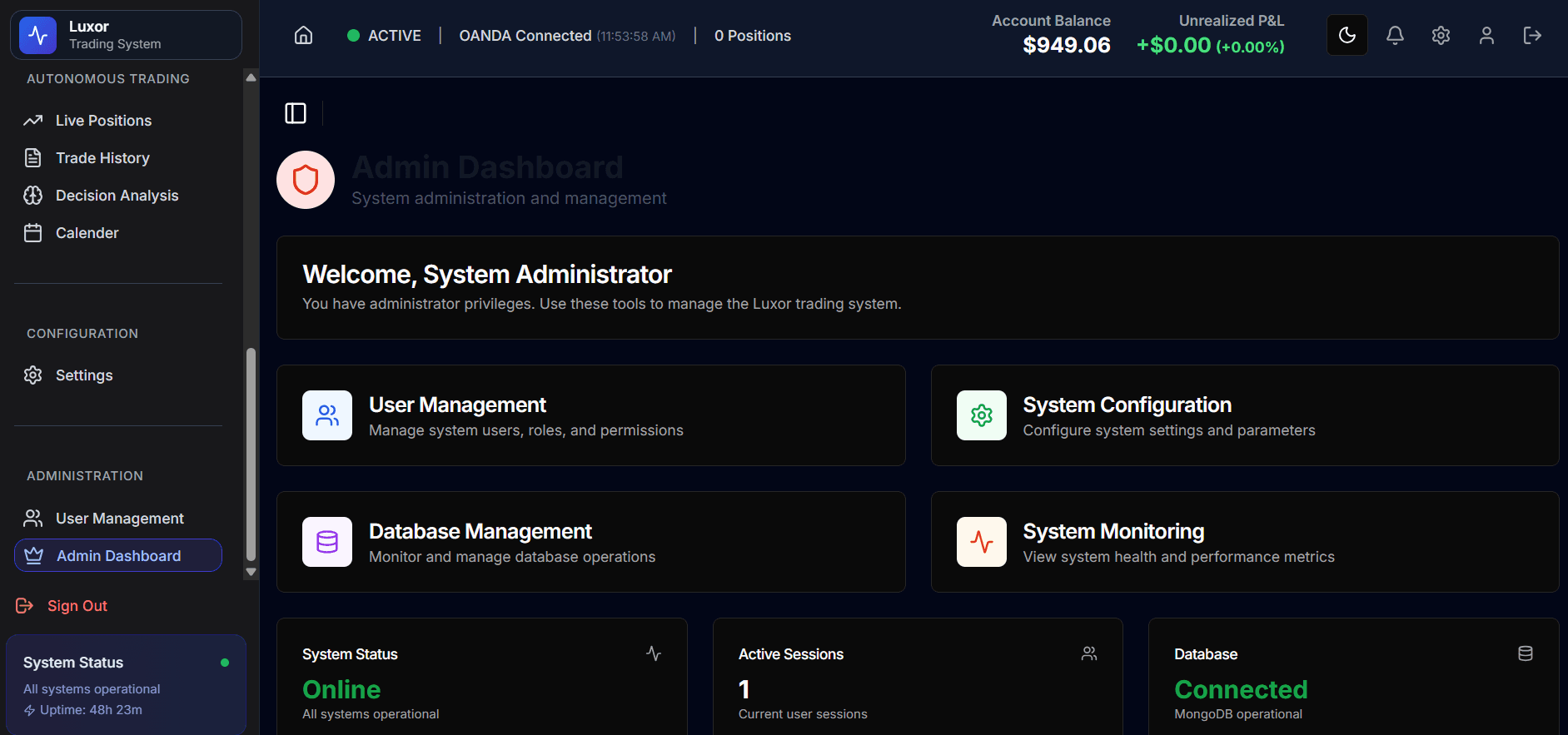Open Settings under Configuration
Image resolution: width=1568 pixels, height=735 pixels.
118,375
